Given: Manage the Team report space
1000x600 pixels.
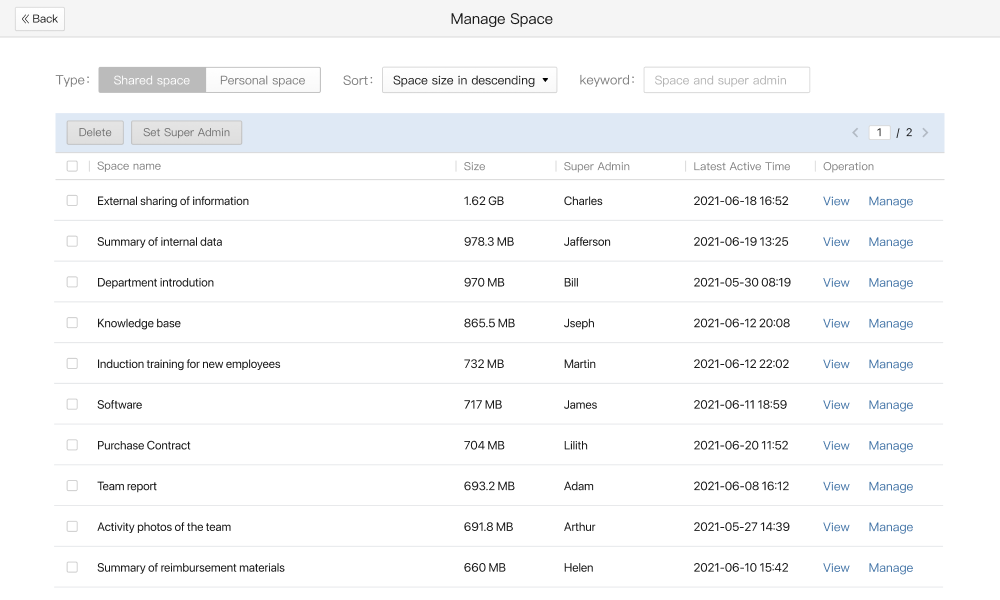Looking at the screenshot, I should [891, 487].
